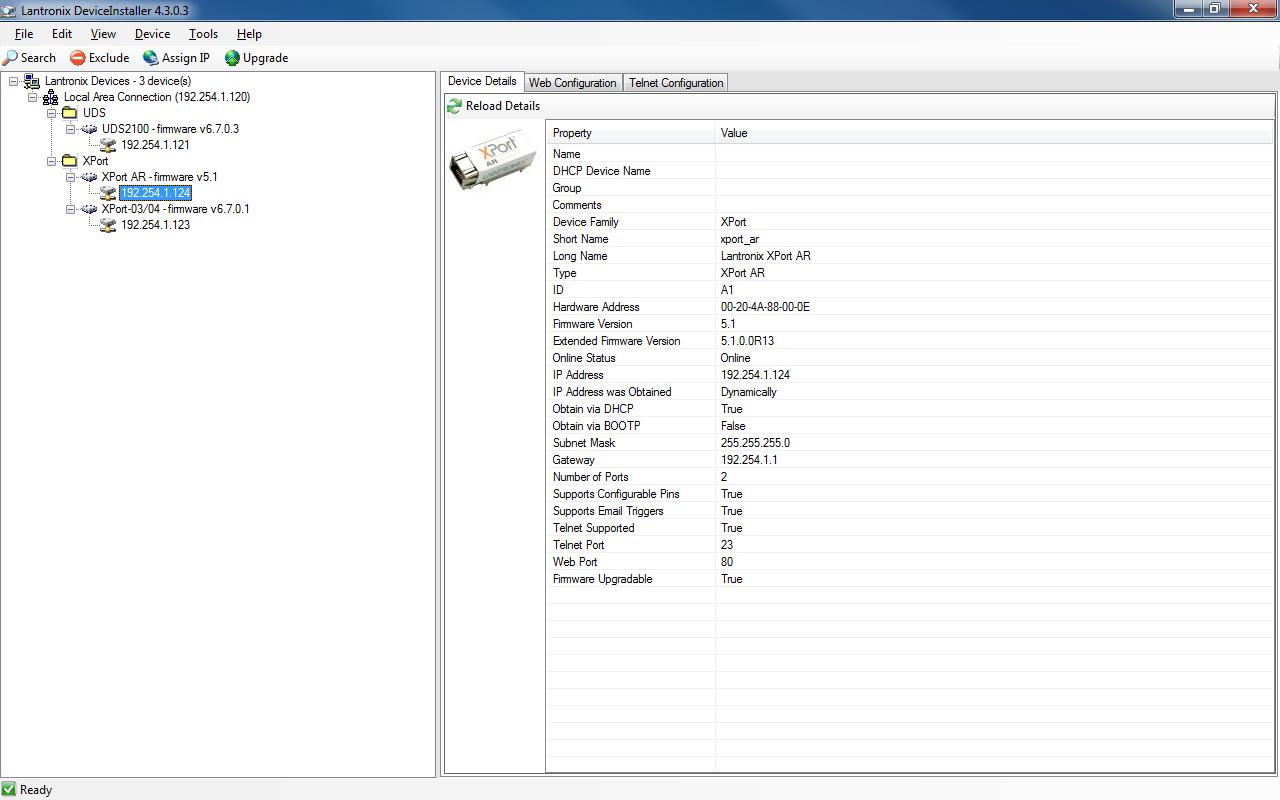The image size is (1280, 800).
Task: Switch to the Web Configuration tab
Action: pyautogui.click(x=572, y=83)
